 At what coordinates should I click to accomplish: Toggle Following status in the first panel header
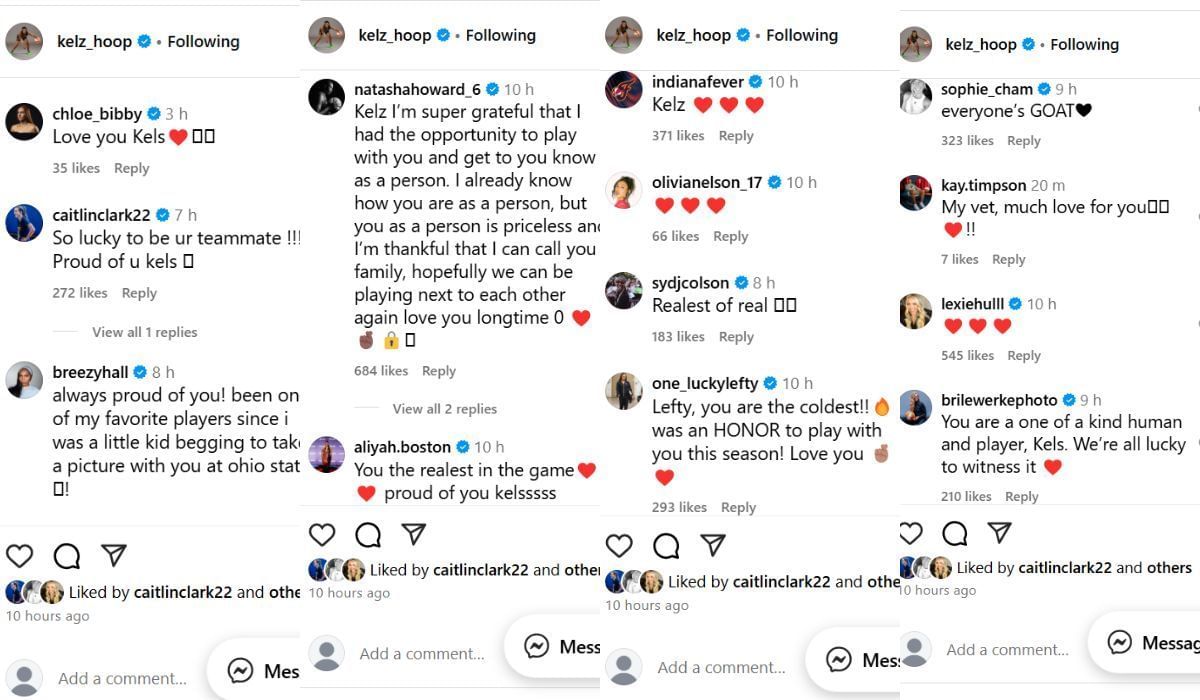point(203,42)
